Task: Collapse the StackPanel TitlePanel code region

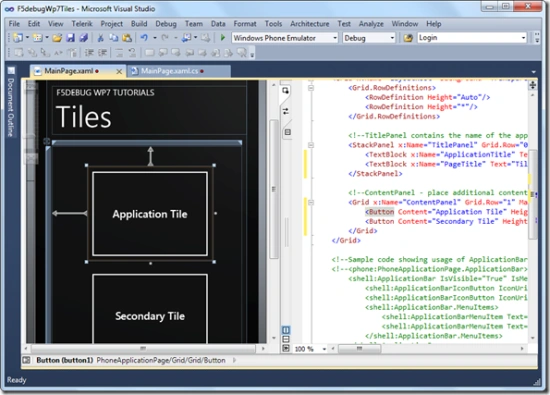Action: coord(311,145)
